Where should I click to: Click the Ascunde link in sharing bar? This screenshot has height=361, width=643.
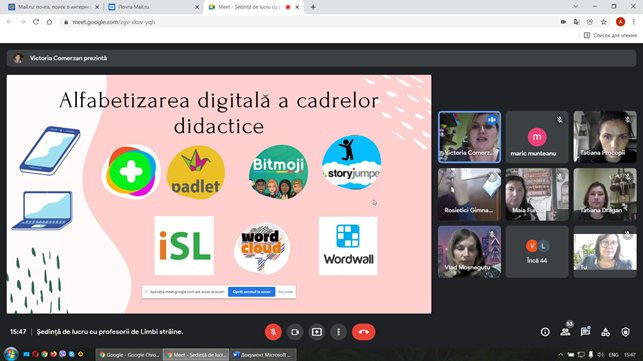point(285,292)
